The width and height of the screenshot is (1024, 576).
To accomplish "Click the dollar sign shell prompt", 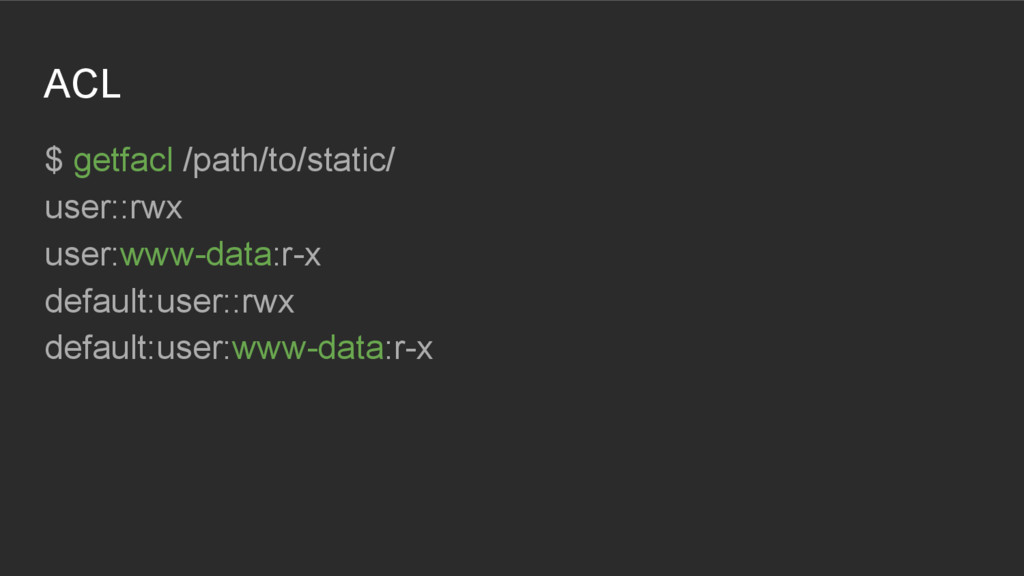I will (x=54, y=160).
